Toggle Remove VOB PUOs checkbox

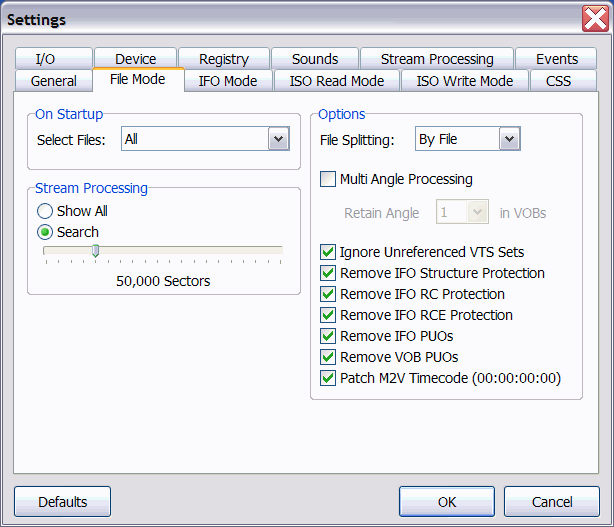[x=328, y=357]
